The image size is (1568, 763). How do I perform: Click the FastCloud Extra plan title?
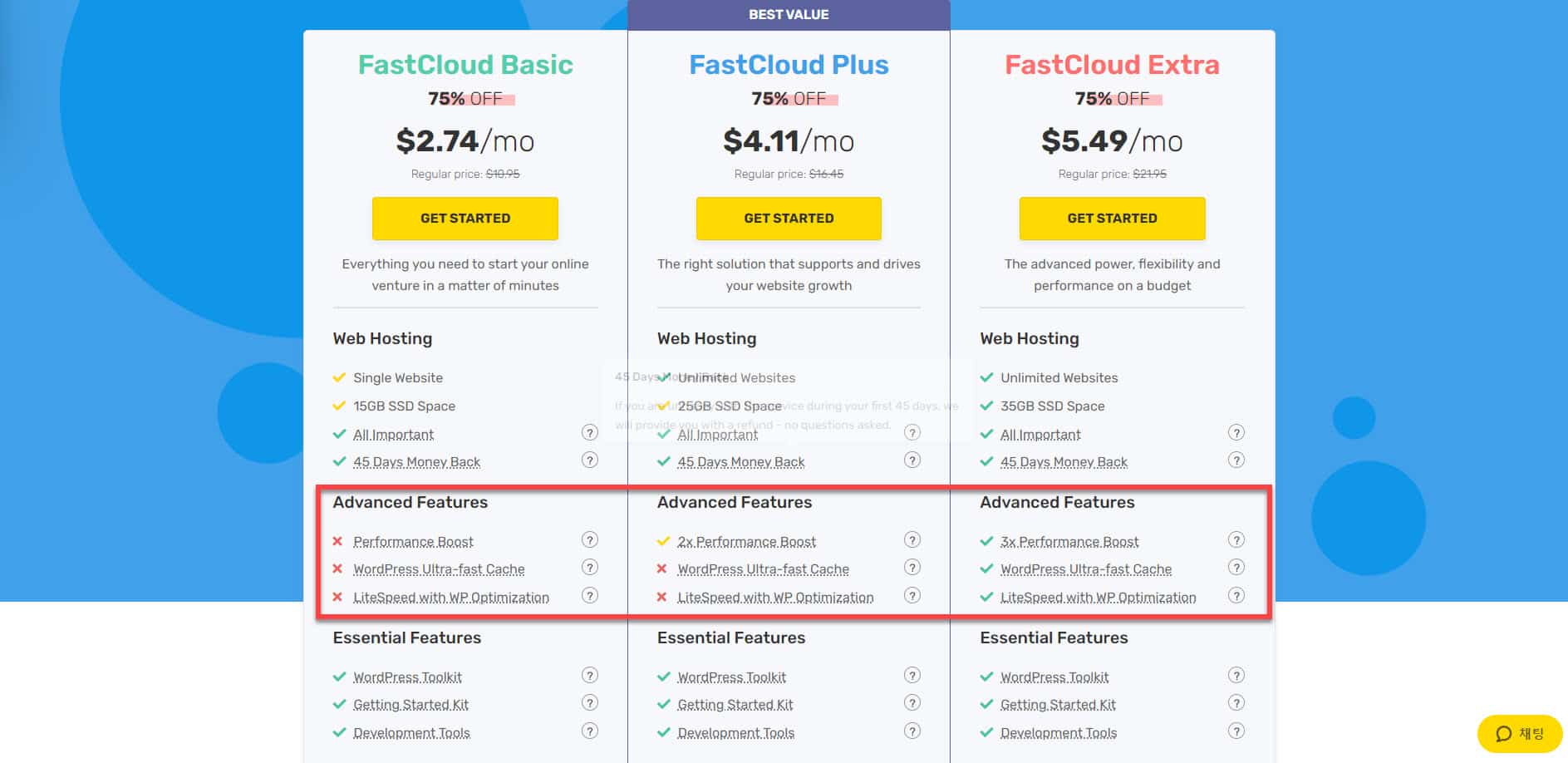tap(1112, 64)
